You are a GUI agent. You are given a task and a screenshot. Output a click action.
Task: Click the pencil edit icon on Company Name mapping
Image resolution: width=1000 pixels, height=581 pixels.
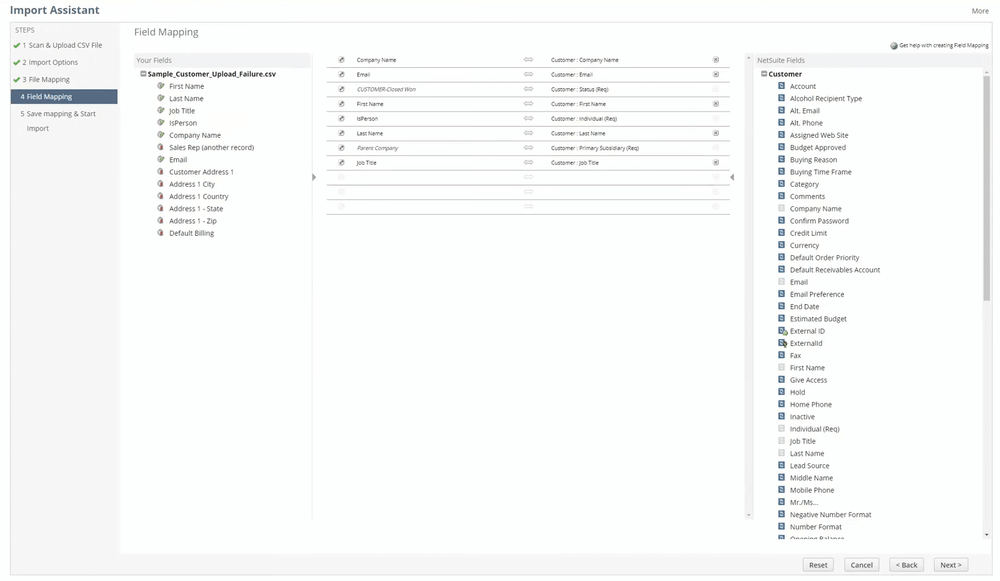click(x=340, y=60)
